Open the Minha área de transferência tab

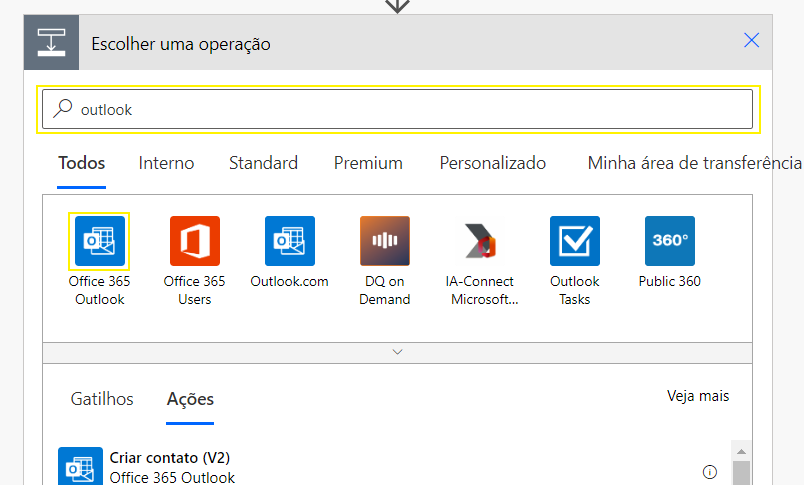[694, 163]
